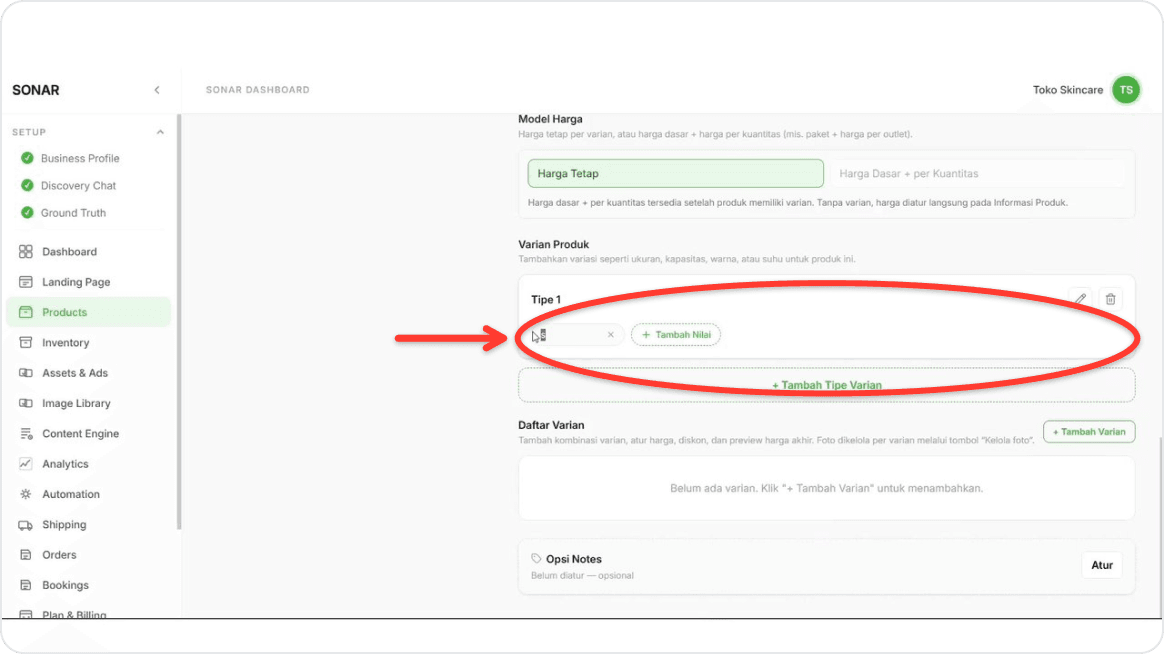Edit Tipe 1 with pencil icon
1164x654 pixels.
pos(1080,299)
